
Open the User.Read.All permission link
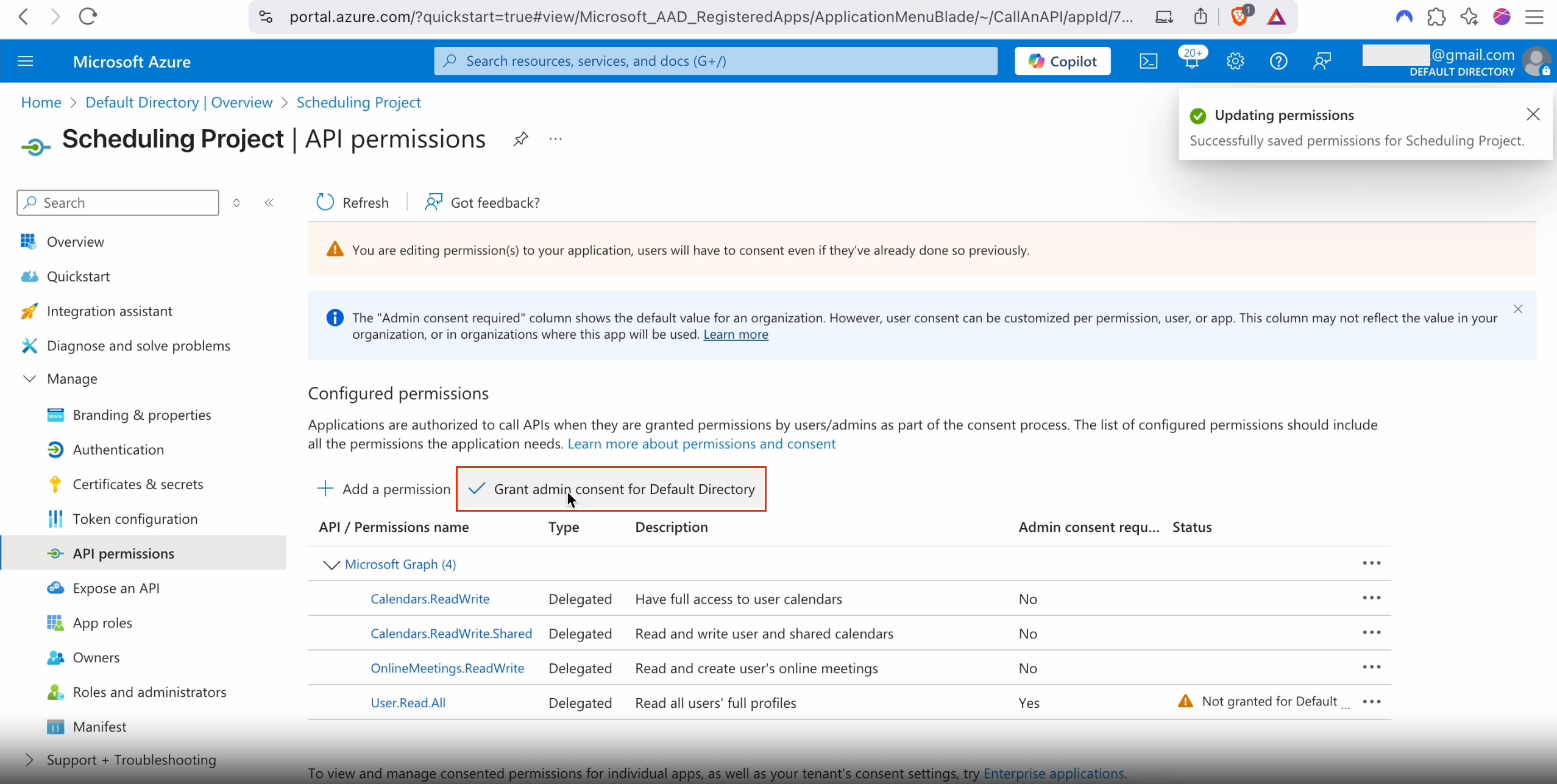(x=408, y=703)
